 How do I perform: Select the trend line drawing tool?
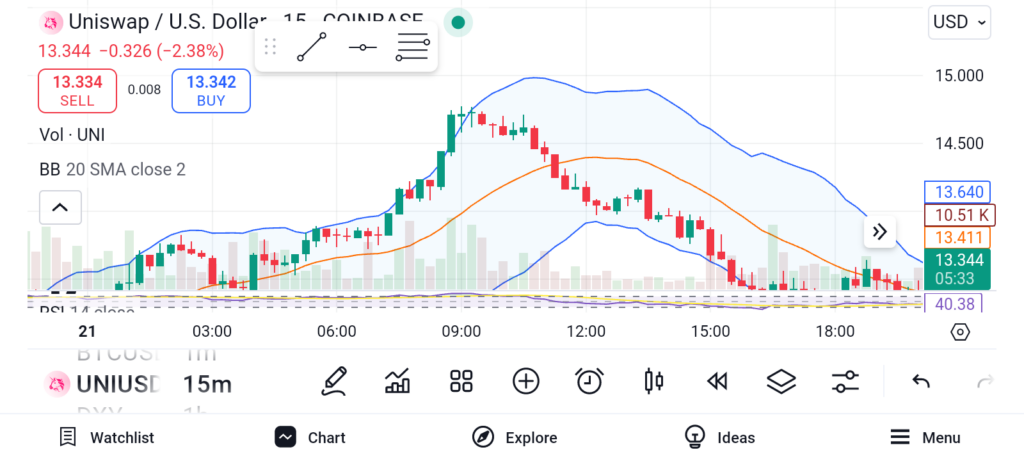pos(312,47)
